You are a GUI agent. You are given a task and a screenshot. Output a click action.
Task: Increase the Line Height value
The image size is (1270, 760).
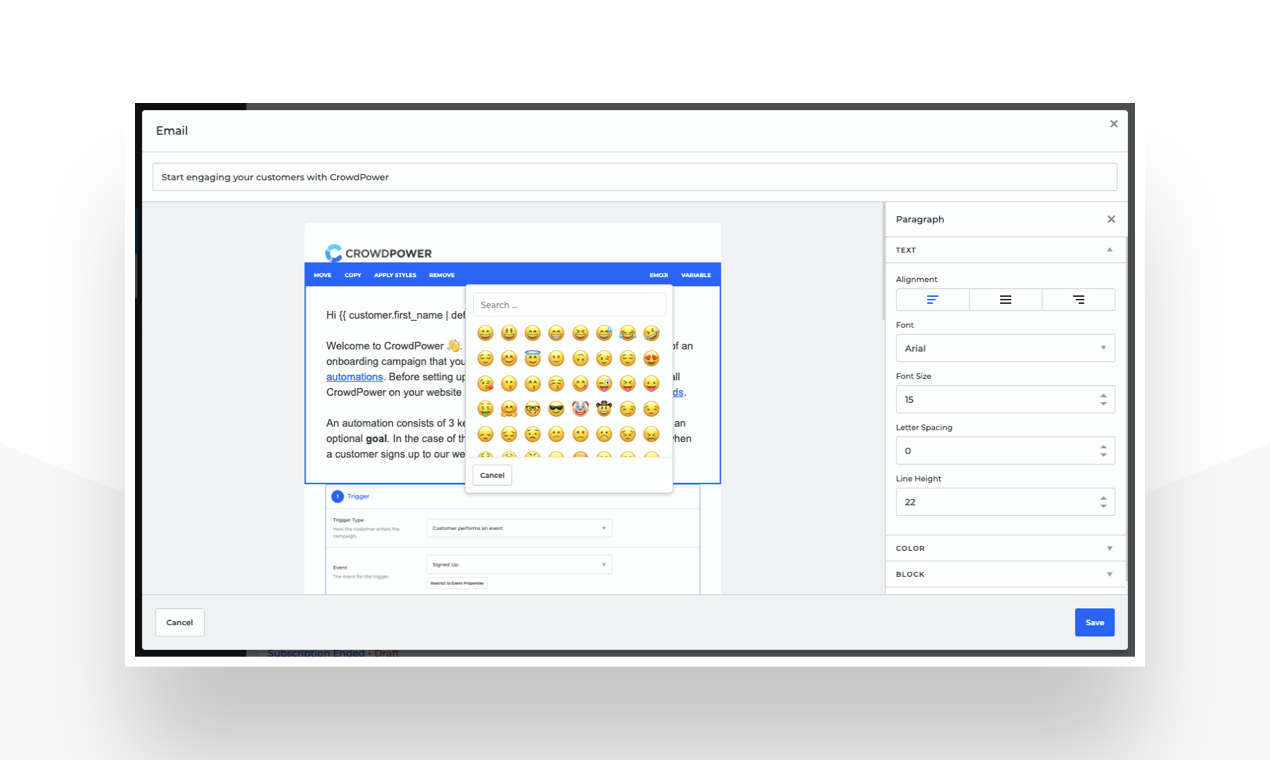1103,497
